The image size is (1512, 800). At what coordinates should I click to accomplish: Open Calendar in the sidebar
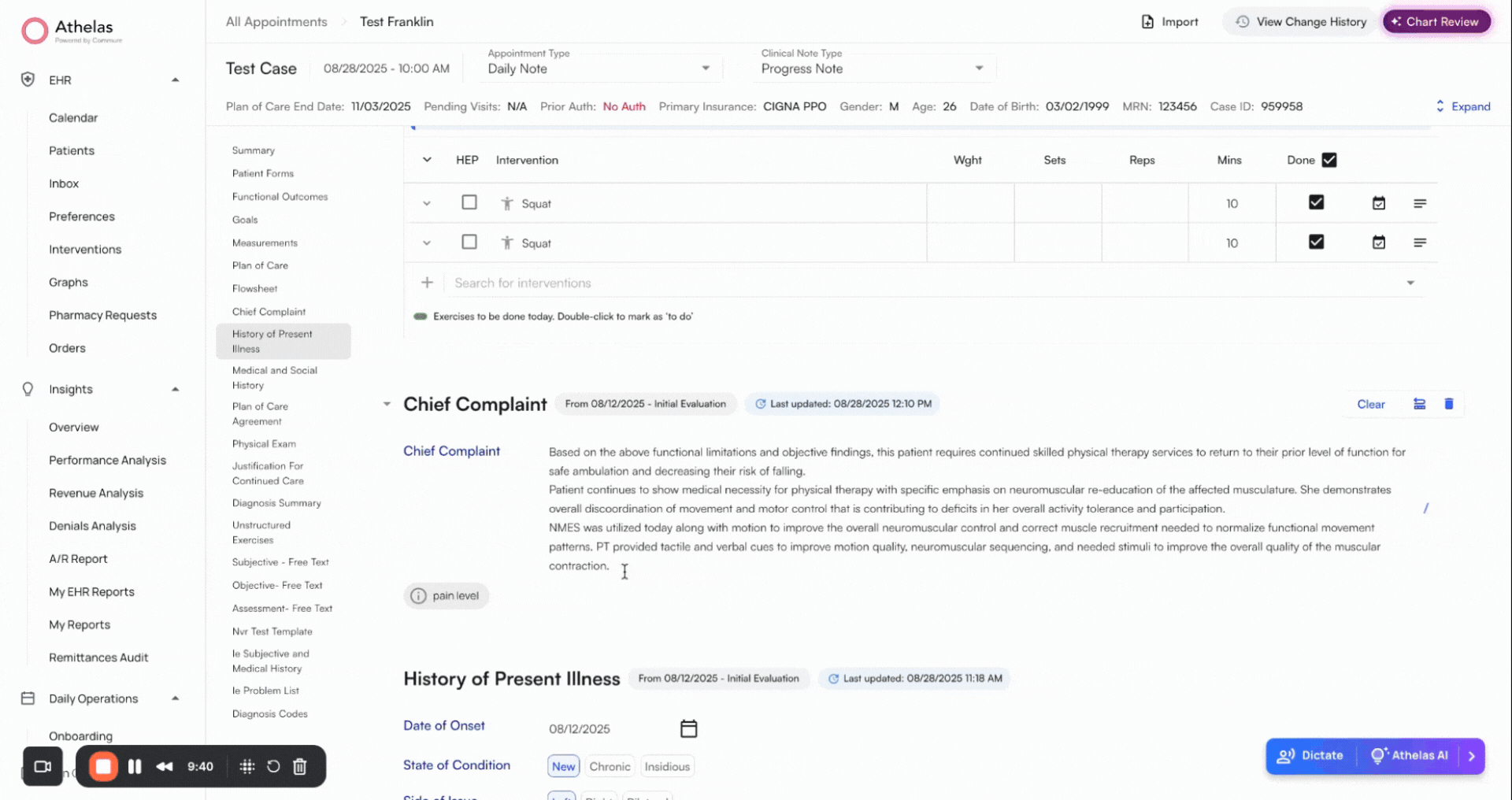click(73, 117)
